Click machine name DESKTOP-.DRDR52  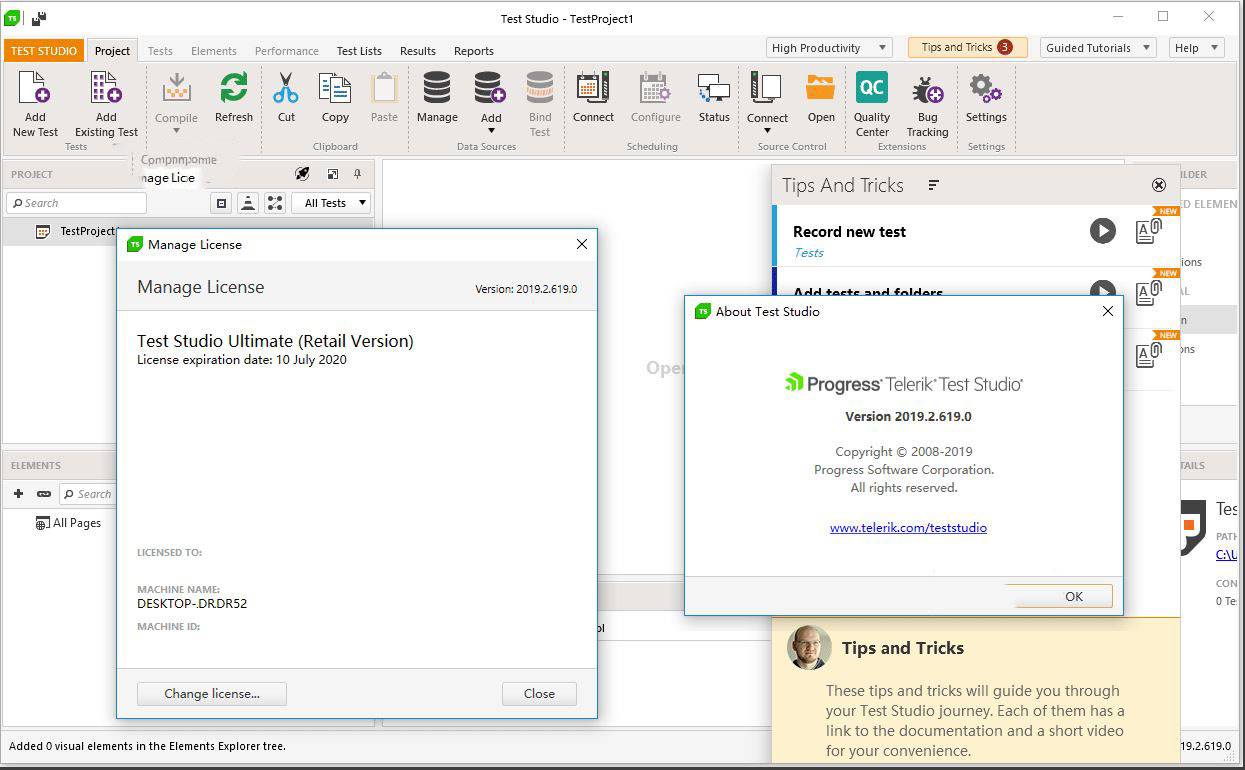(192, 604)
